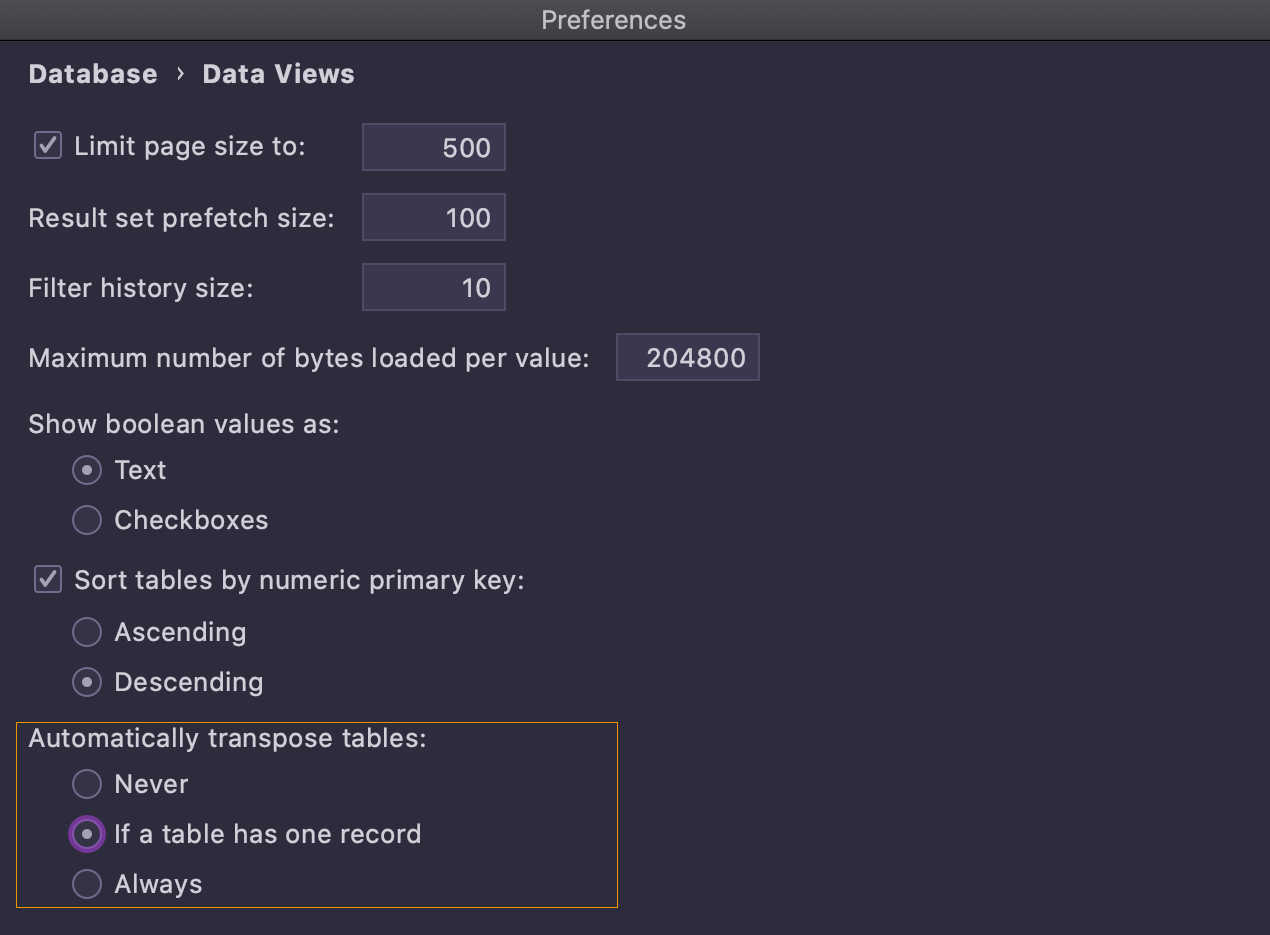This screenshot has height=935, width=1270.
Task: Click the 'Result set prefetch size:' label
Action: click(x=181, y=218)
